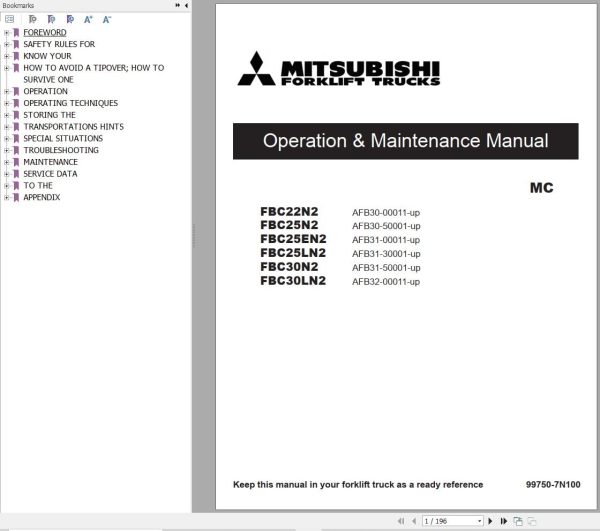This screenshot has width=600, height=531.
Task: Open the OPERATING TECHNIQUES bookmark
Action: click(70, 103)
